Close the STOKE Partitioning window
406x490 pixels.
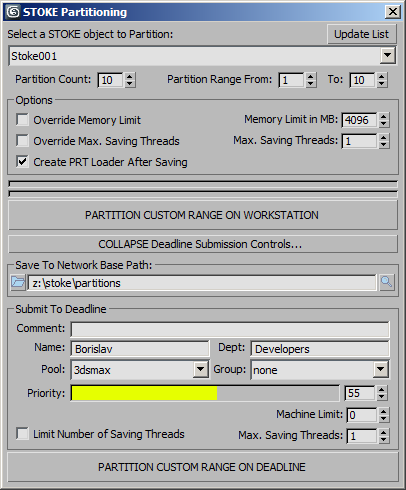point(393,12)
